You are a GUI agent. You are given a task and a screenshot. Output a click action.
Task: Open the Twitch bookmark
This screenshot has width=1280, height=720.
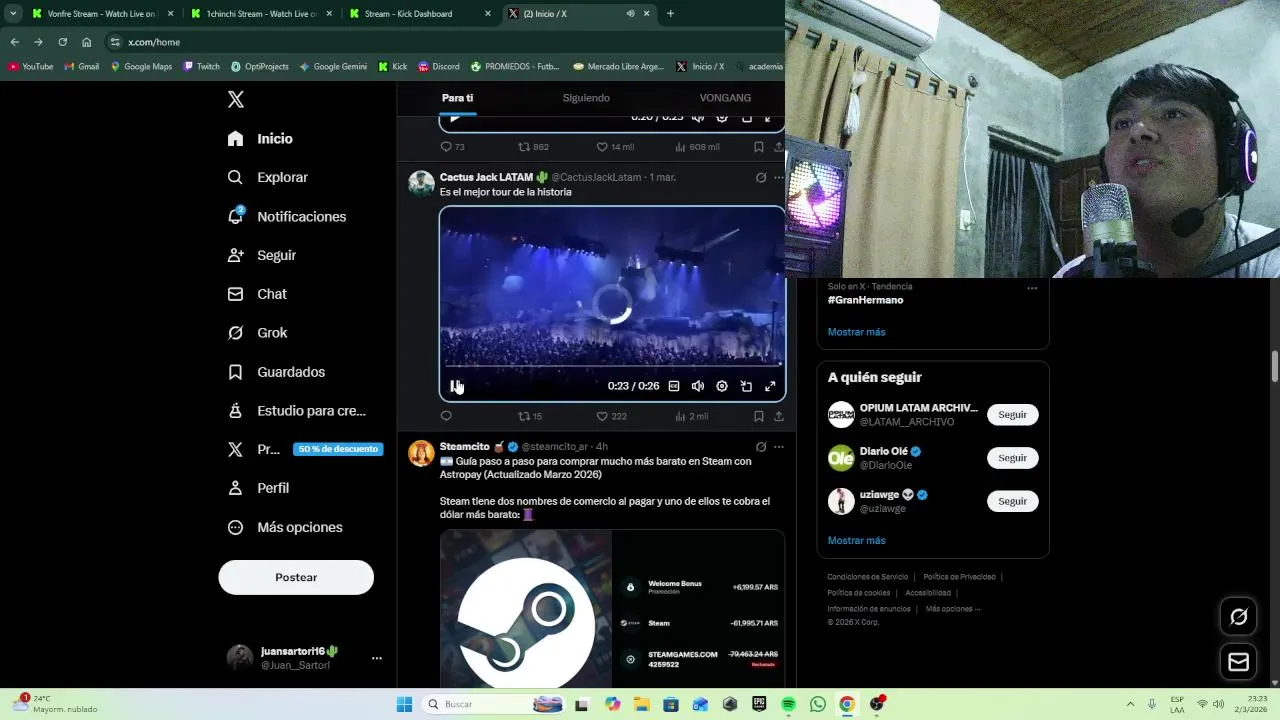click(x=202, y=67)
